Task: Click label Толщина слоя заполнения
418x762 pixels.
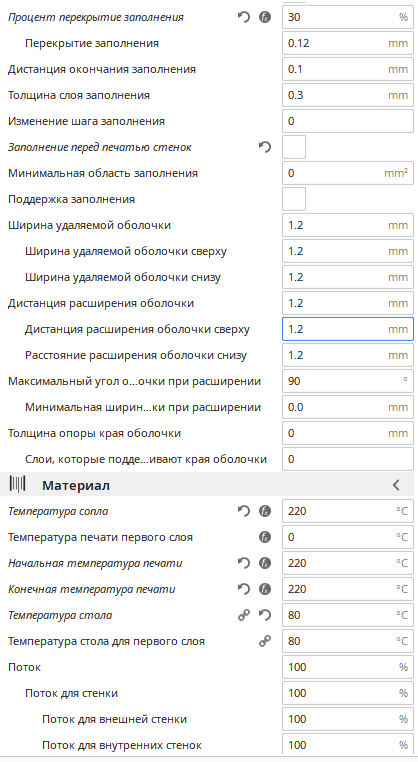Action: [x=79, y=95]
